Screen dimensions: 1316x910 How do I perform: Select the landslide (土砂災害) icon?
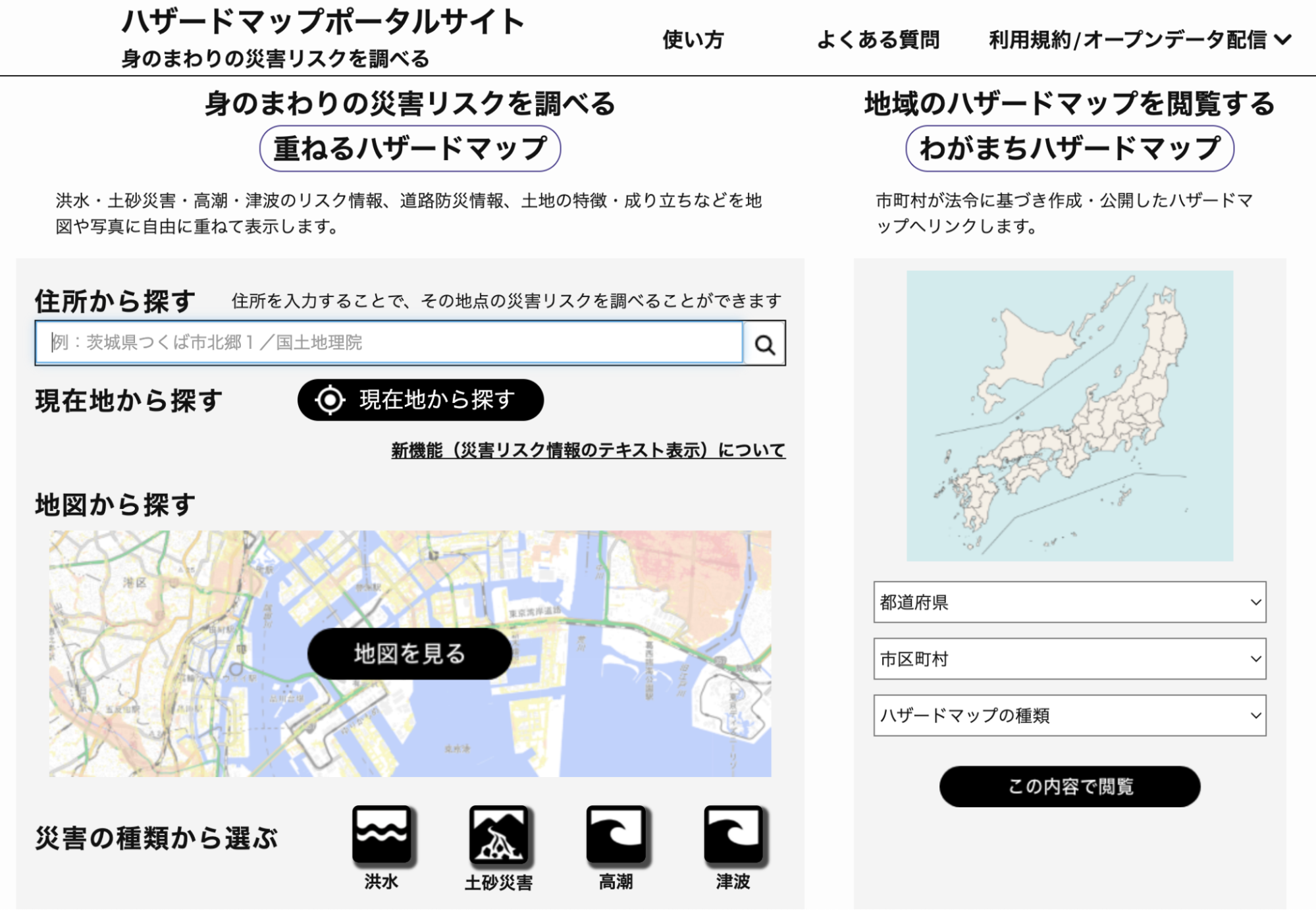point(498,834)
